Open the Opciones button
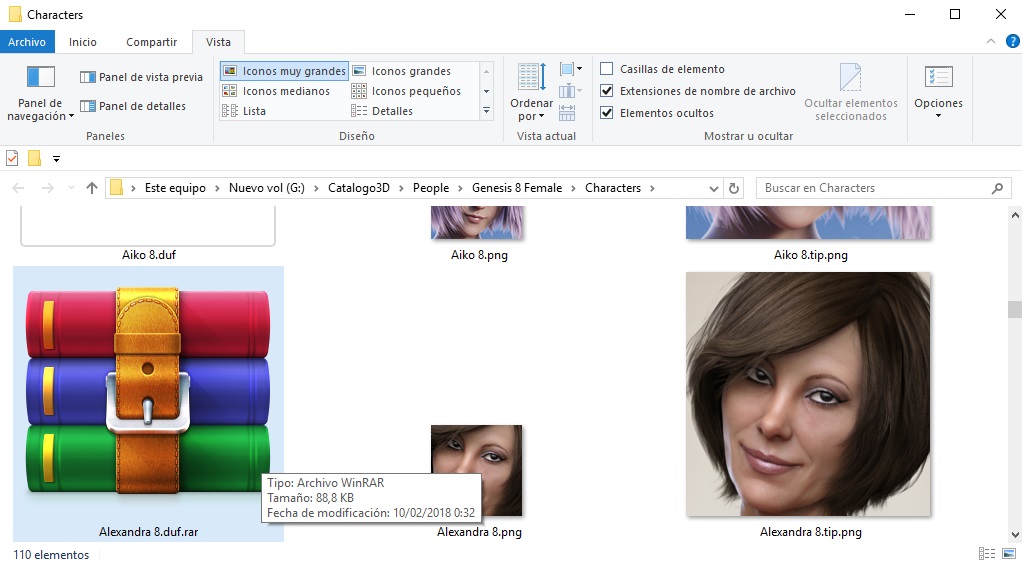The width and height of the screenshot is (1022, 566). [939, 93]
